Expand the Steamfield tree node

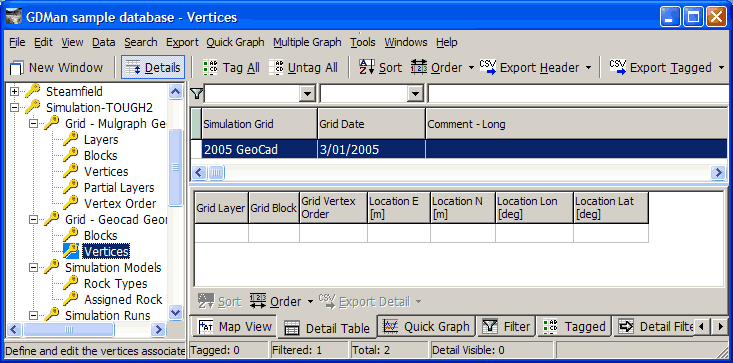coord(14,92)
